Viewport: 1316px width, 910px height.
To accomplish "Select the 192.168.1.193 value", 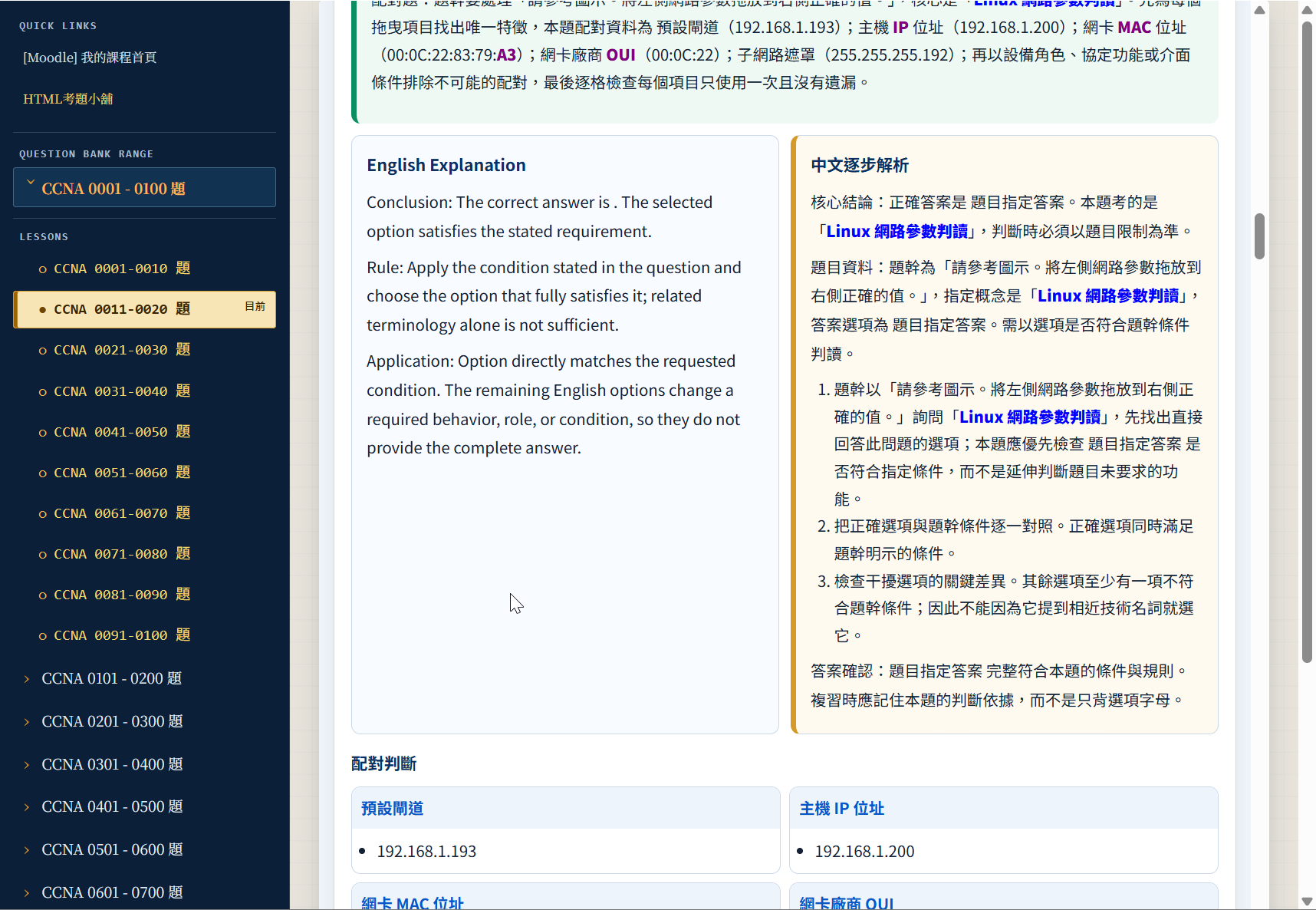I will 426,852.
